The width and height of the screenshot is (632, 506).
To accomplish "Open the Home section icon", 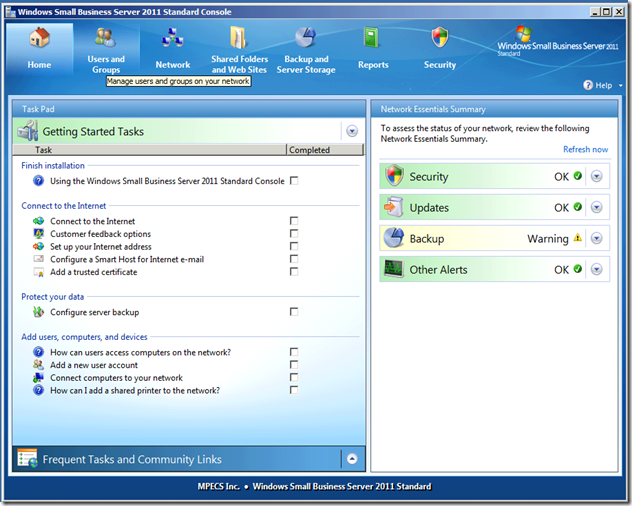I will [x=39, y=40].
